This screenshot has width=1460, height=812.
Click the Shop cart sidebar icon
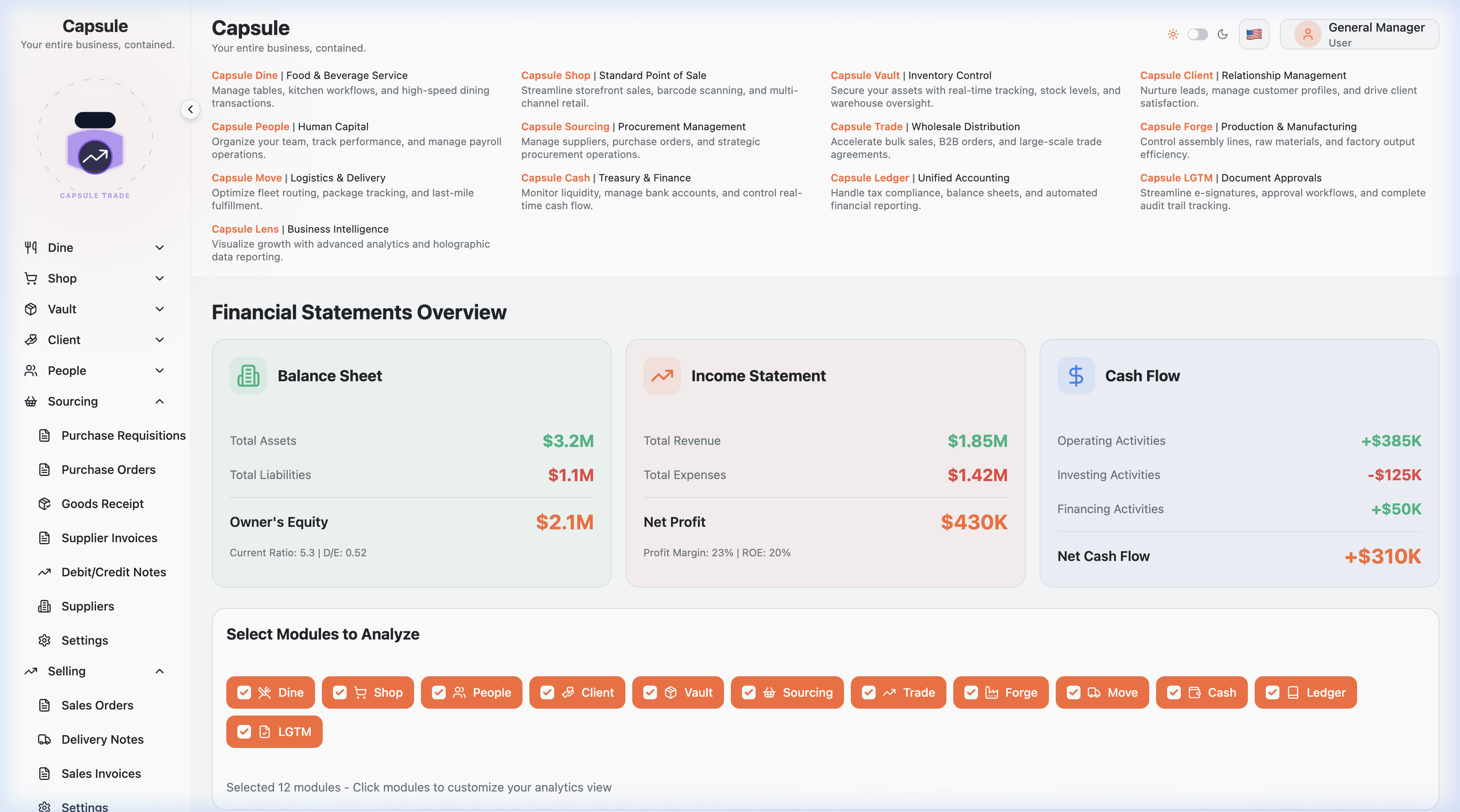click(31, 278)
